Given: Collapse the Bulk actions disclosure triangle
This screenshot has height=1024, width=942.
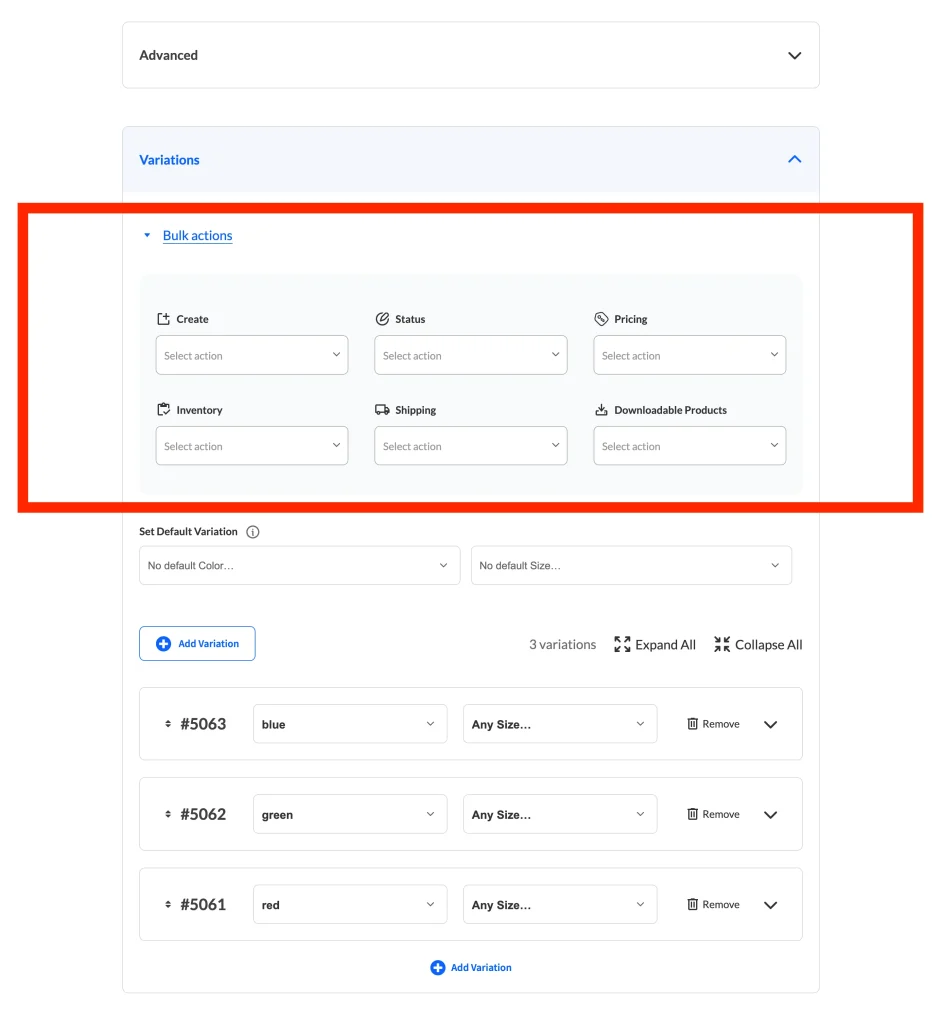Looking at the screenshot, I should (147, 236).
